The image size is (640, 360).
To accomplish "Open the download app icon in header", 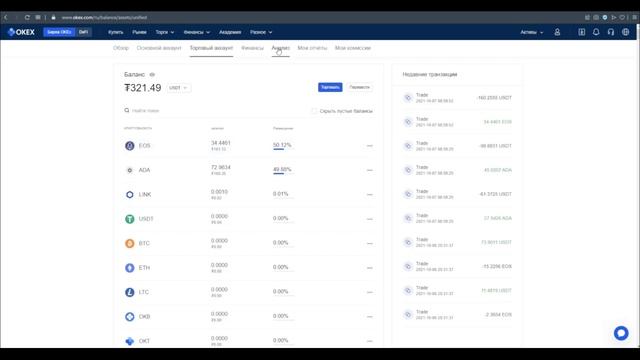I will point(582,32).
